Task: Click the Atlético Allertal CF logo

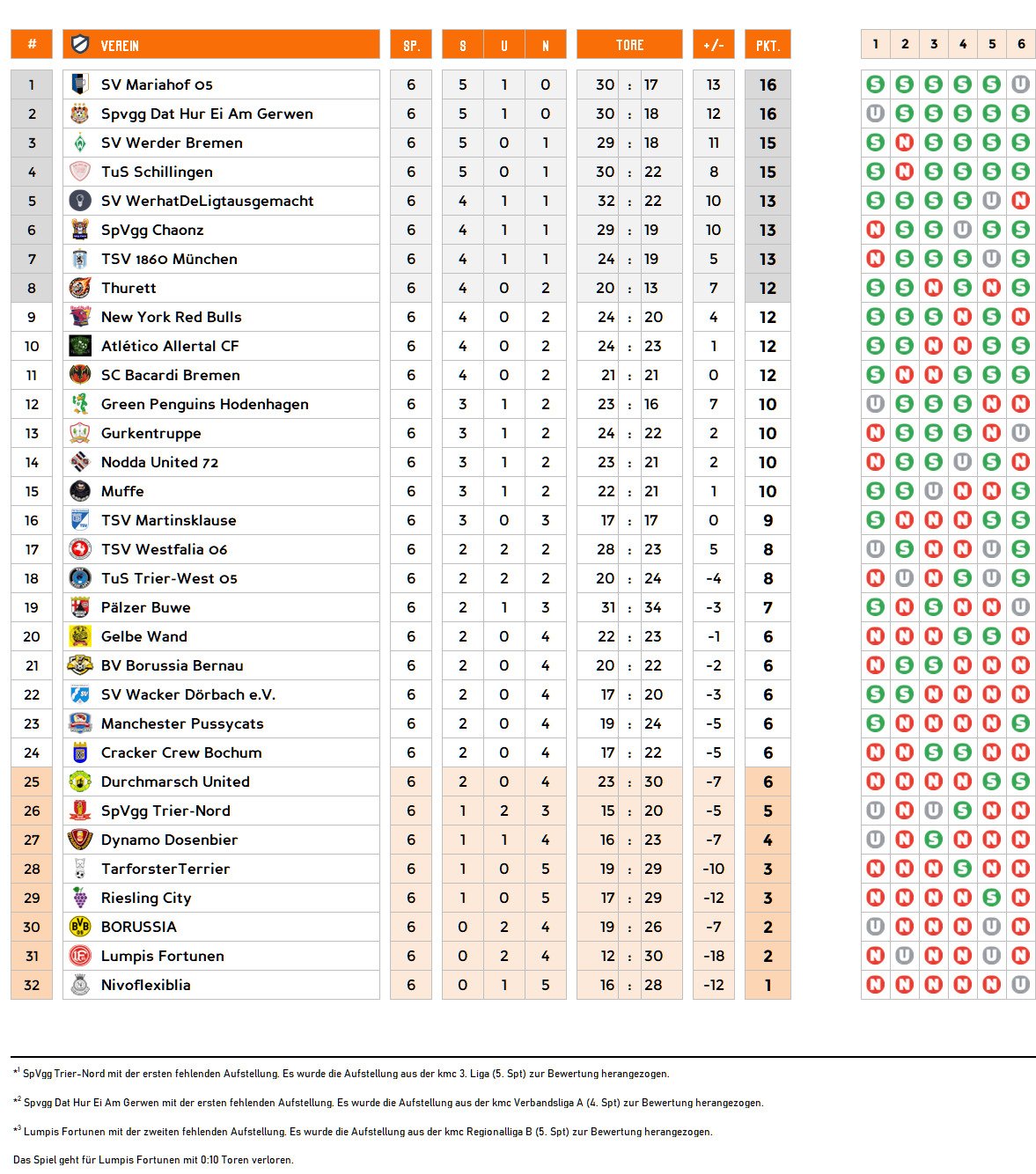Action: 80,346
